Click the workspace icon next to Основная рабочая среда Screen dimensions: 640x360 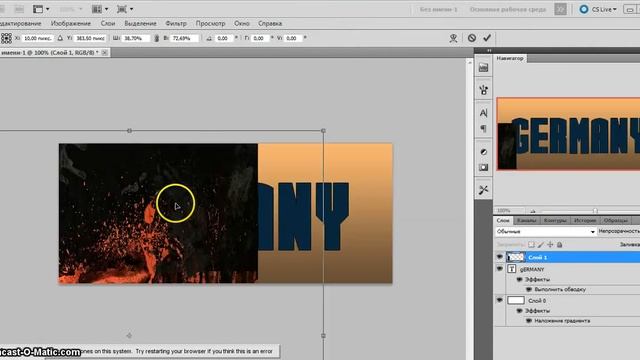[560, 9]
